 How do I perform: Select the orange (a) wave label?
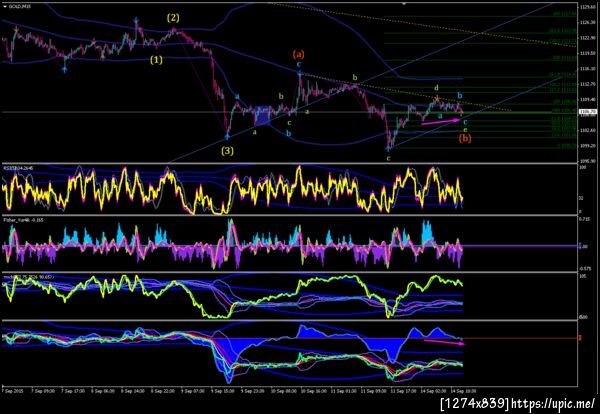click(298, 54)
